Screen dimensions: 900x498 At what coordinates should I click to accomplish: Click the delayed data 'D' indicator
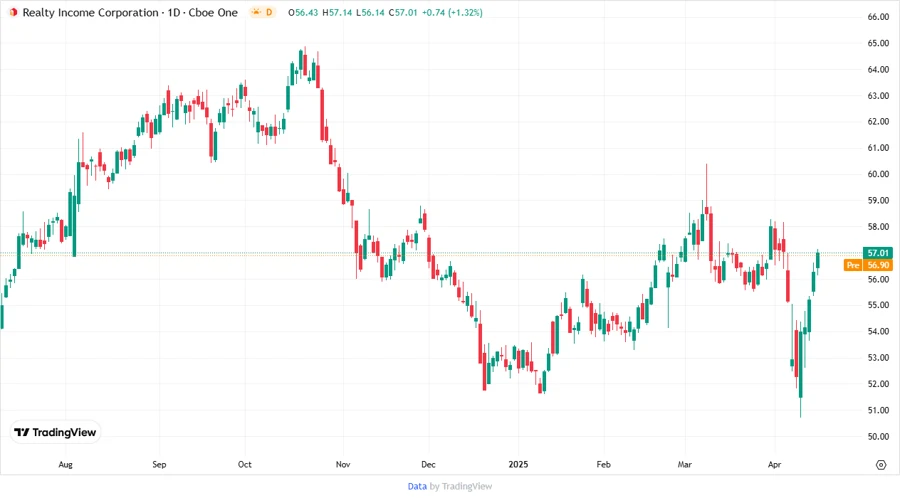[269, 12]
